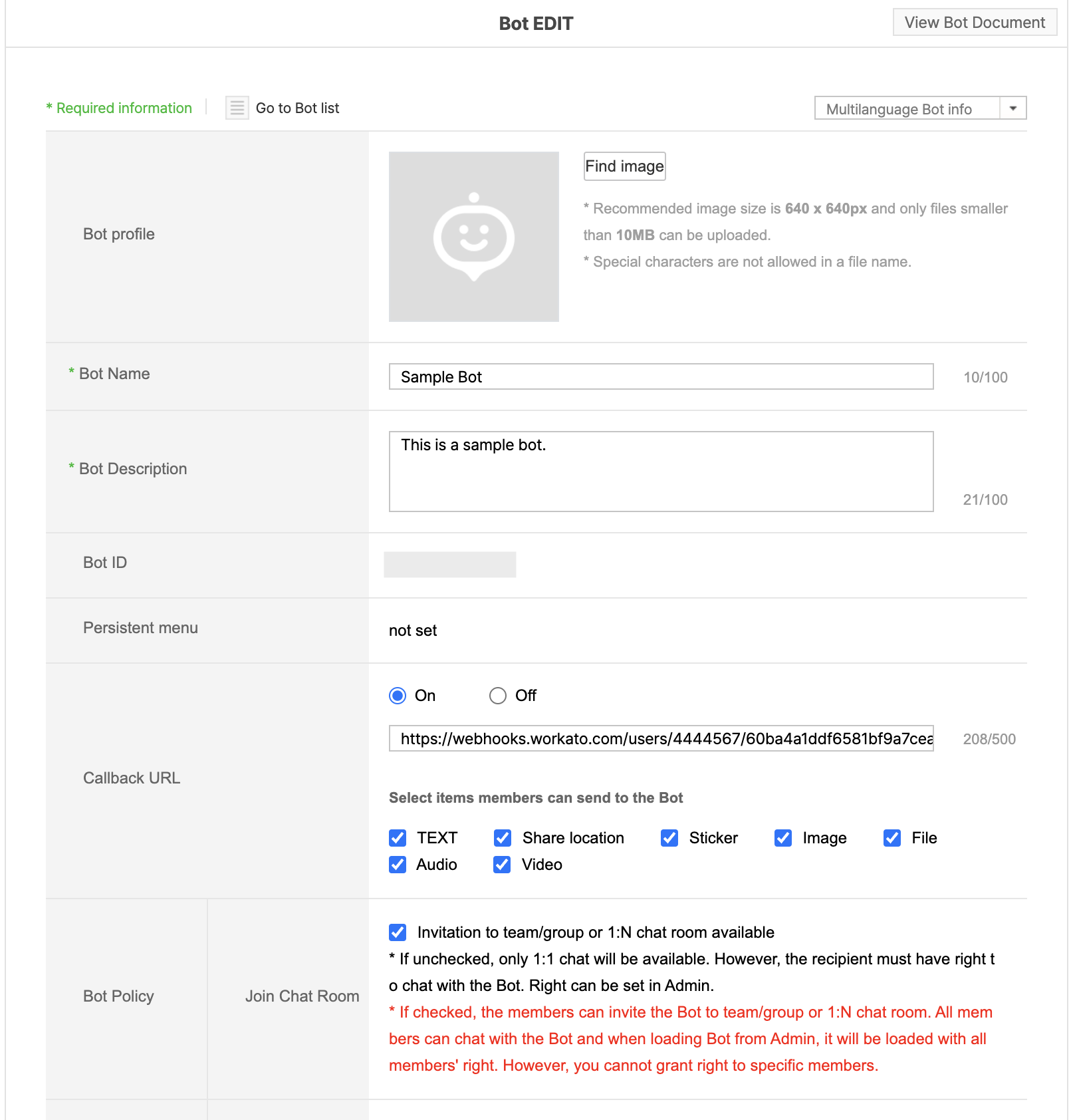This screenshot has width=1069, height=1120.
Task: Click the Required information label
Action: click(118, 108)
